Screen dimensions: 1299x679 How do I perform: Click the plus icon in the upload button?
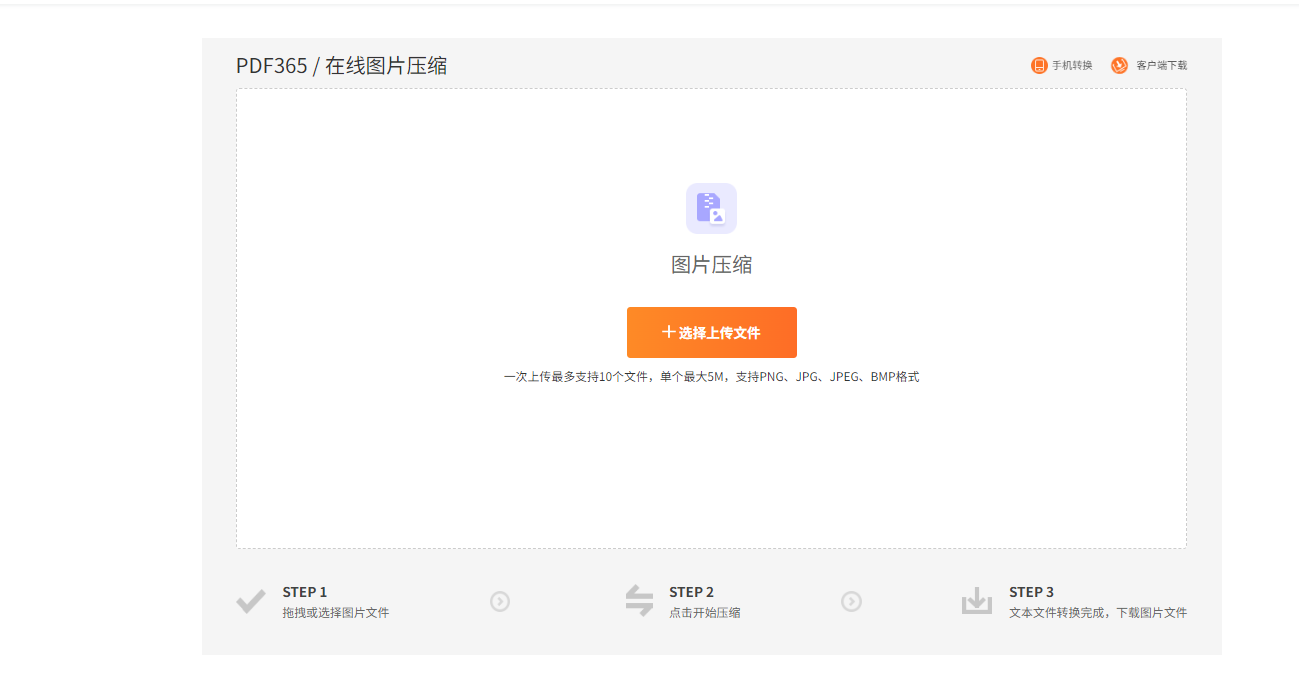(668, 332)
